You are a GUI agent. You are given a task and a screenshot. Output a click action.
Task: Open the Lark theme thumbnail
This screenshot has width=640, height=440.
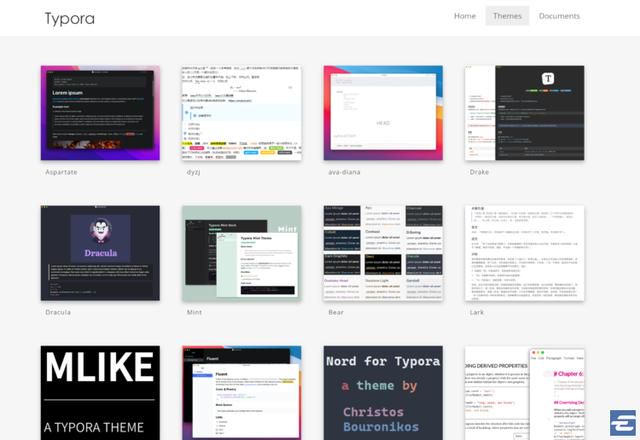click(x=524, y=253)
